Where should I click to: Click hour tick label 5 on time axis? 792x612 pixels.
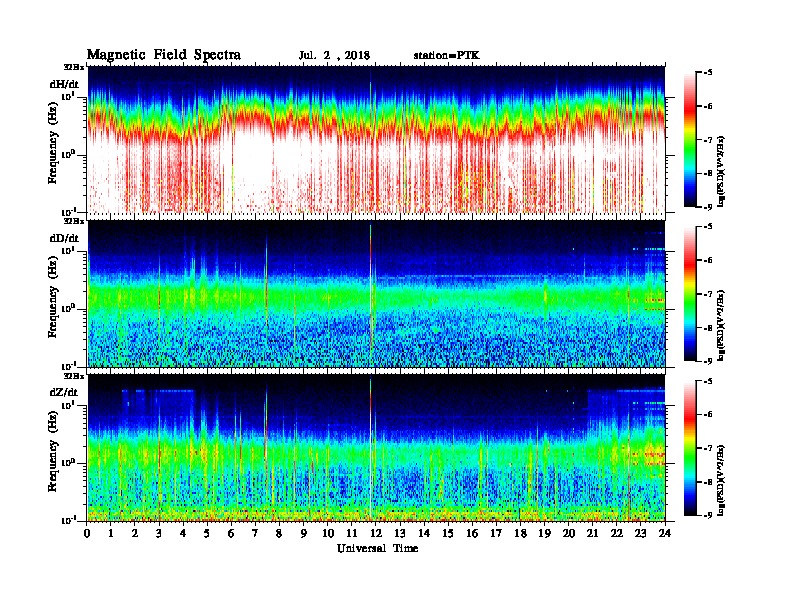coord(208,533)
